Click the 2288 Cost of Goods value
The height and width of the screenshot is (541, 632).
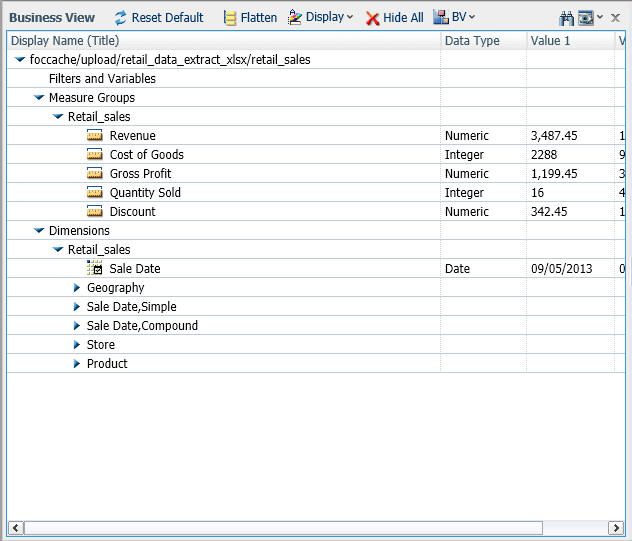tap(544, 154)
